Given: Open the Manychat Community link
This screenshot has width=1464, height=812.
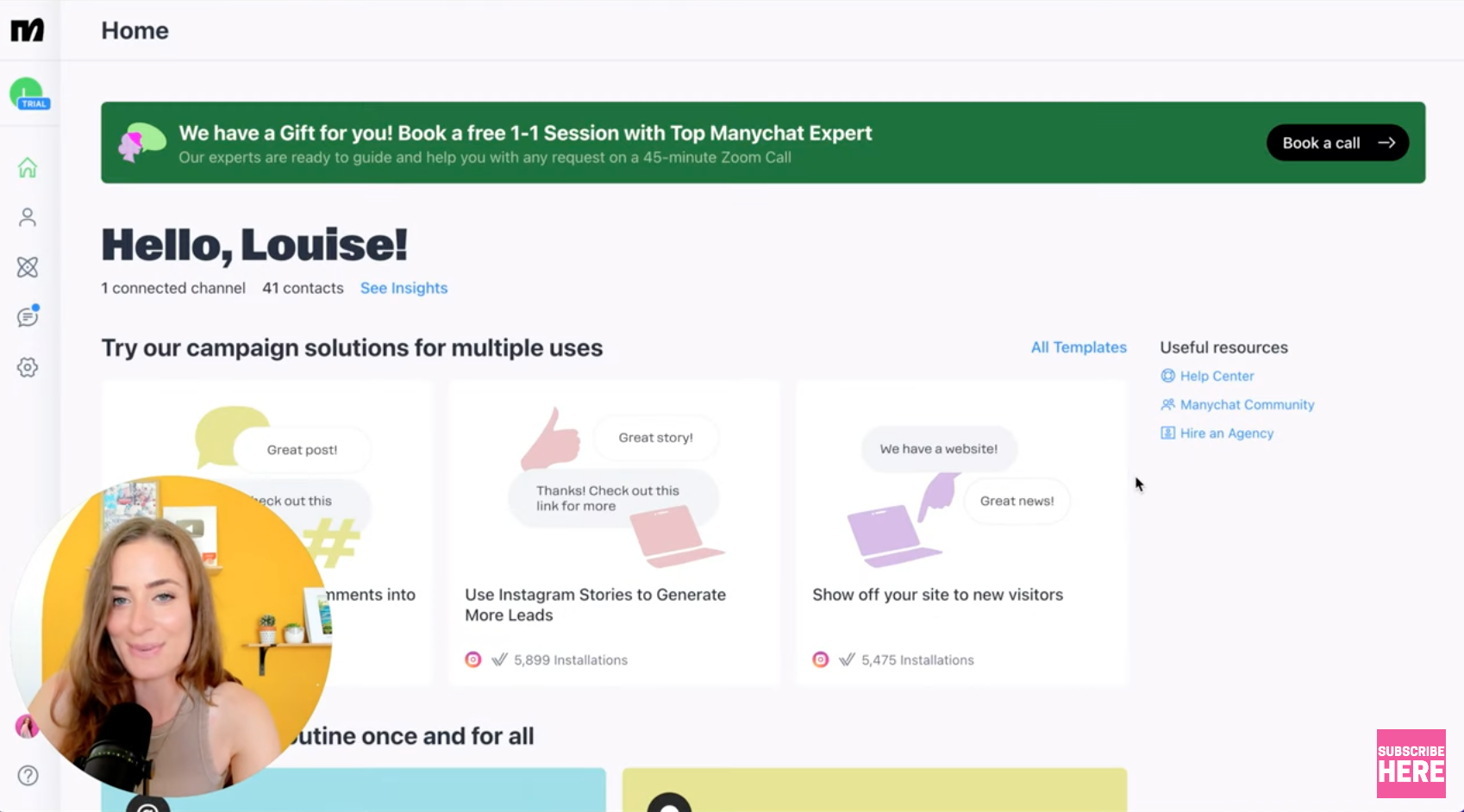Looking at the screenshot, I should click(1247, 404).
